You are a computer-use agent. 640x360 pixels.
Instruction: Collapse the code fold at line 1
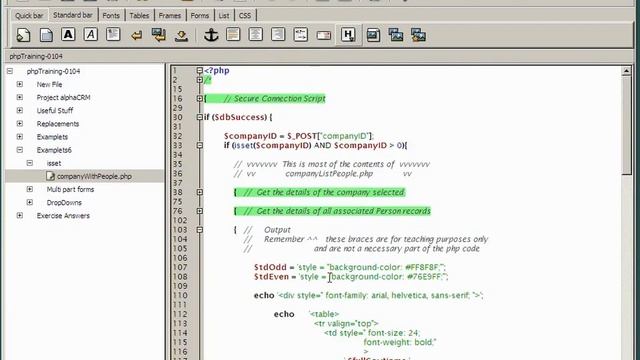200,71
